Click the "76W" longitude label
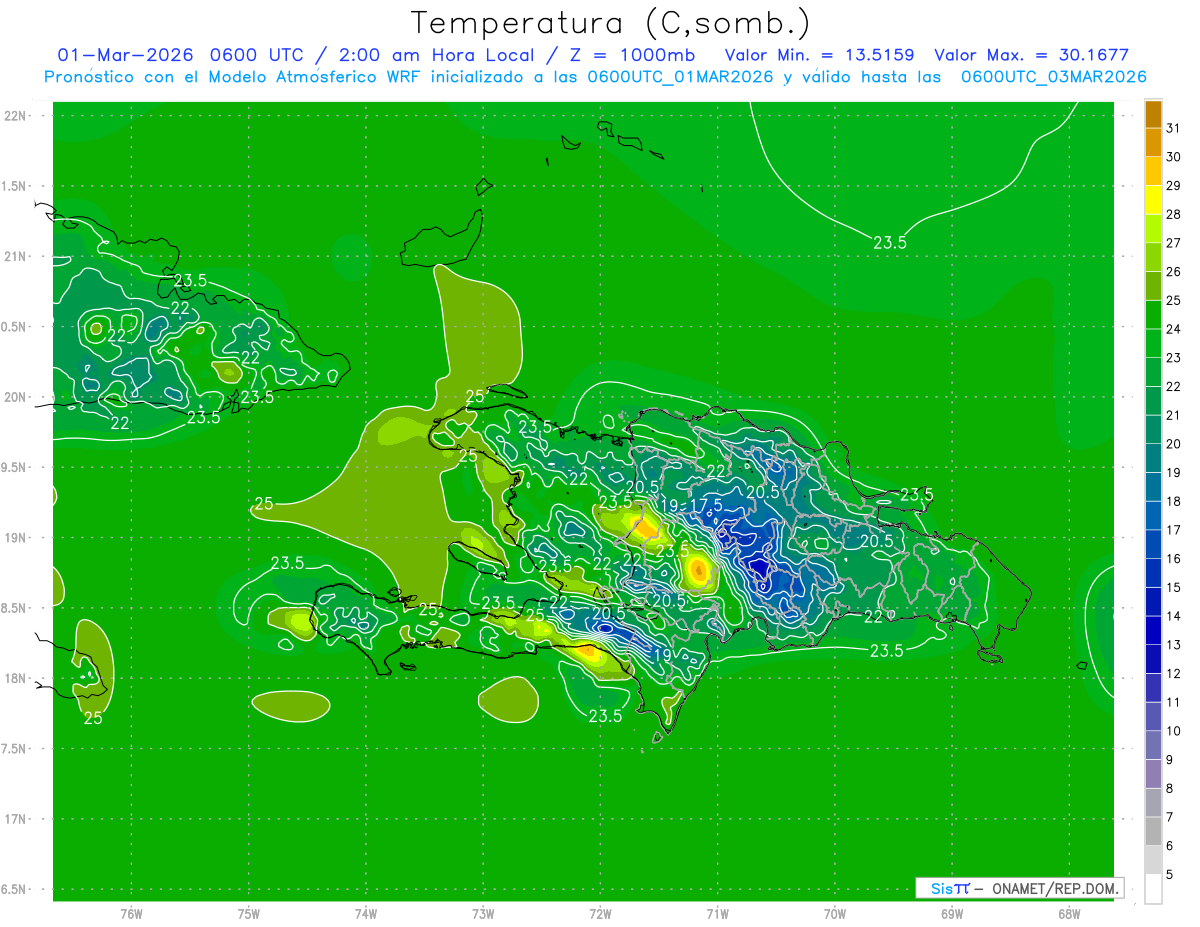 point(131,914)
